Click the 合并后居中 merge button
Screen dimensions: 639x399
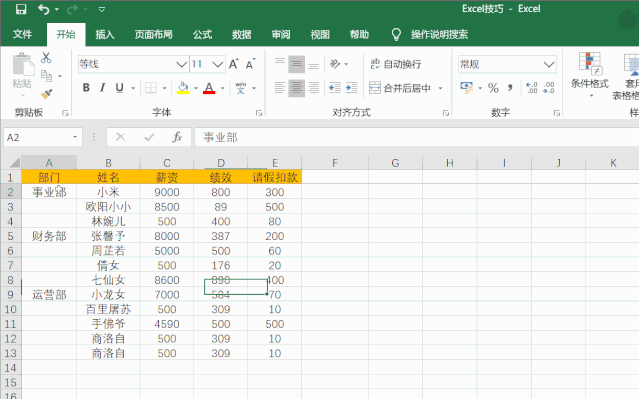[400, 88]
